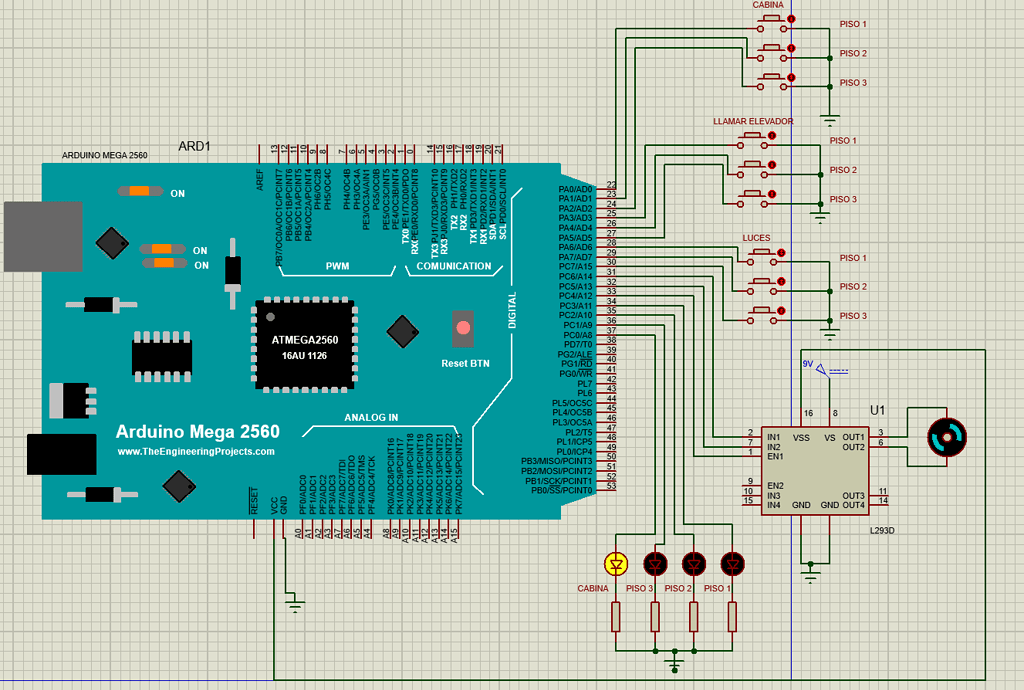
Task: Select the red PISO 3 LED
Action: (653, 564)
